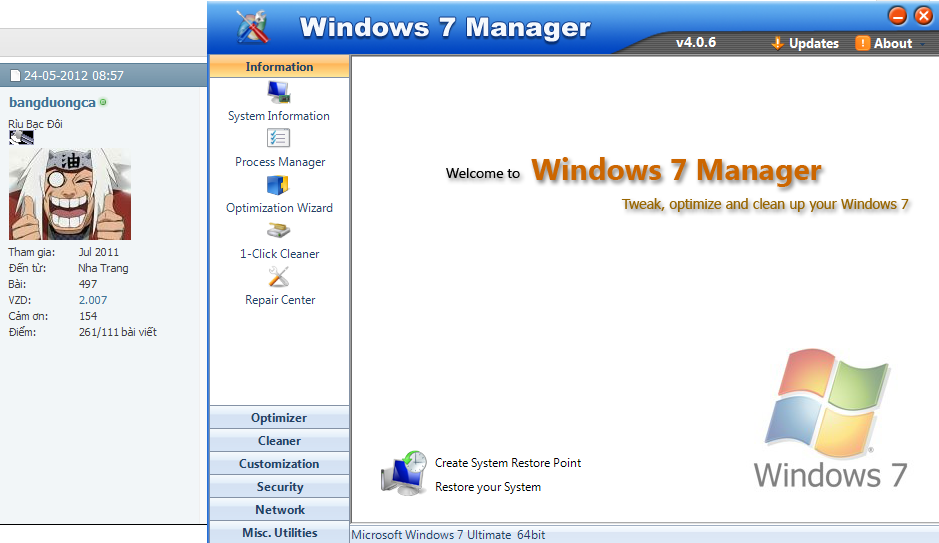The width and height of the screenshot is (939, 543).
Task: Open the Optimization Wizard icon
Action: [279, 185]
